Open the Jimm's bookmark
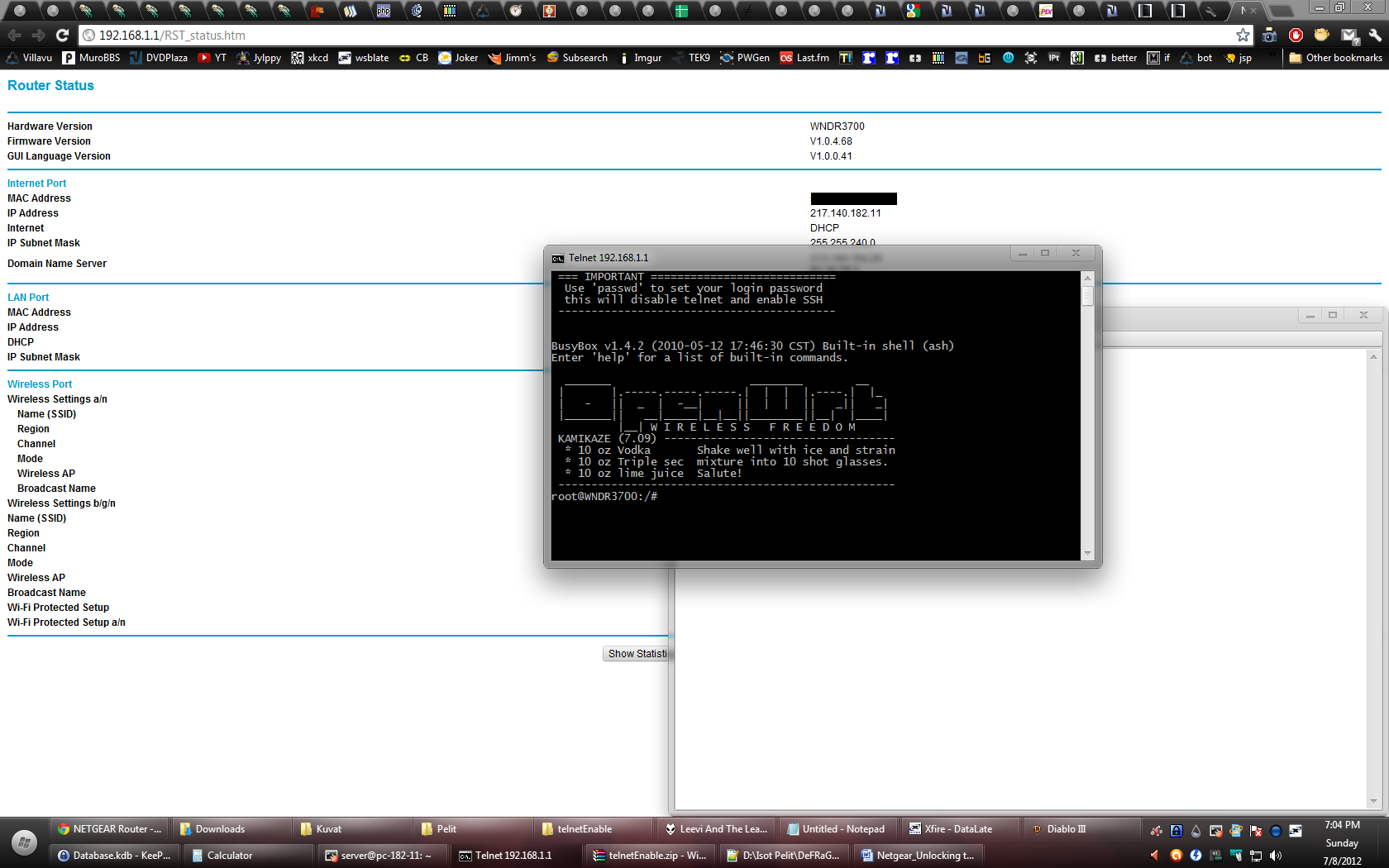1389x868 pixels. click(x=512, y=58)
